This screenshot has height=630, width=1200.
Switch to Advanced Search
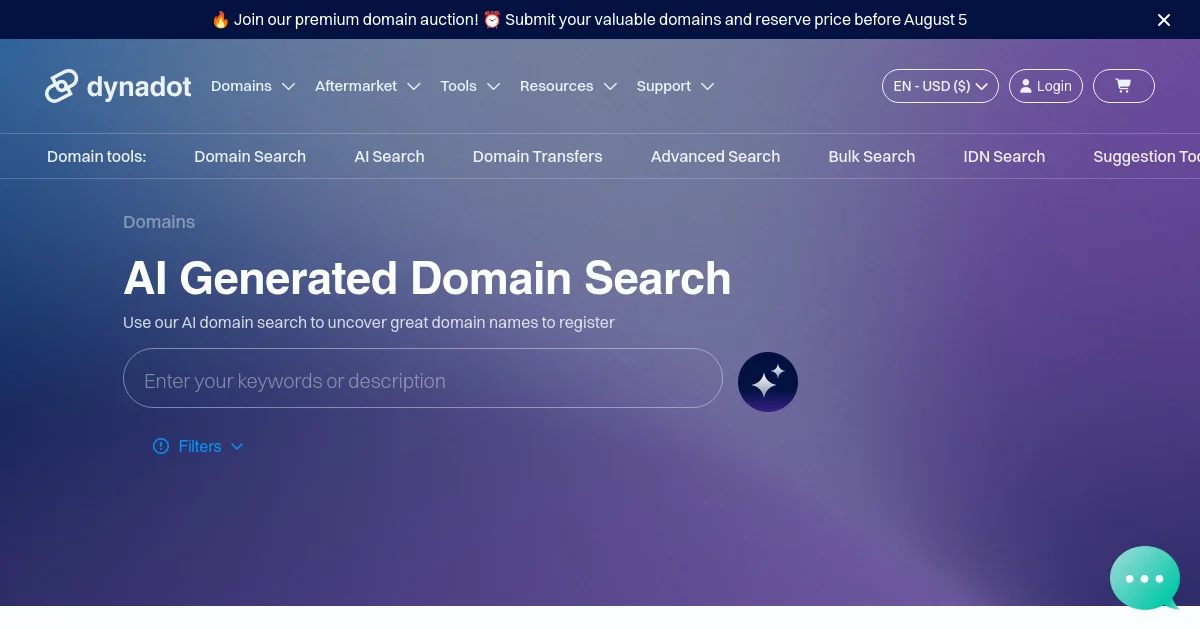click(x=715, y=156)
